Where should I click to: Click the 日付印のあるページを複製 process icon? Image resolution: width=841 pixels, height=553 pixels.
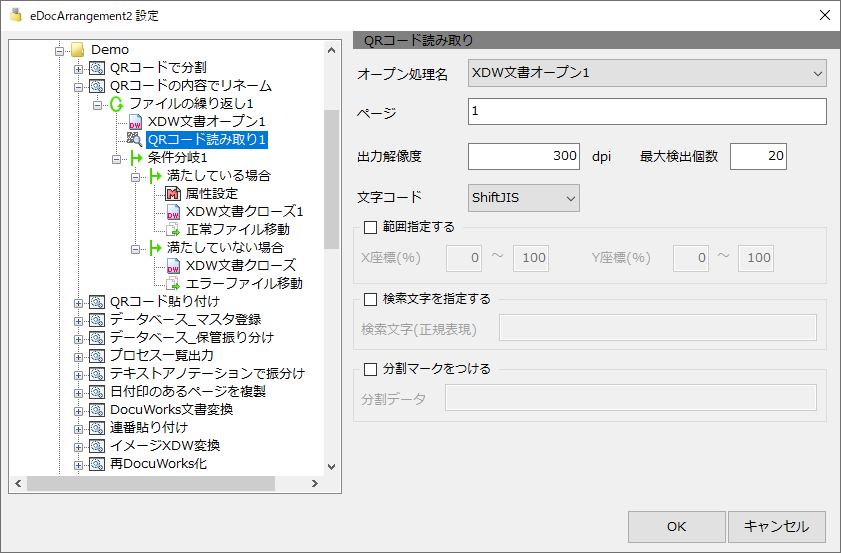click(97, 392)
